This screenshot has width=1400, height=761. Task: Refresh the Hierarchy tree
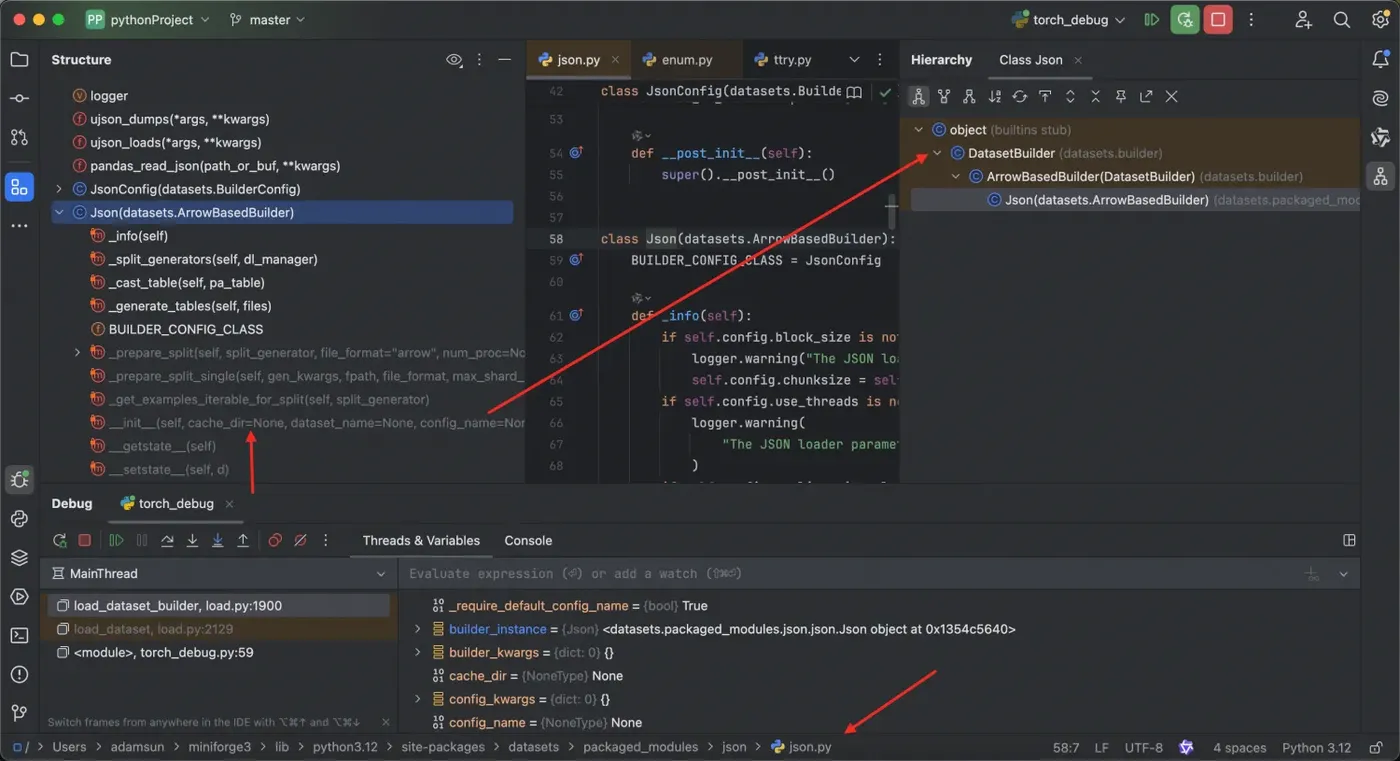click(x=1020, y=96)
